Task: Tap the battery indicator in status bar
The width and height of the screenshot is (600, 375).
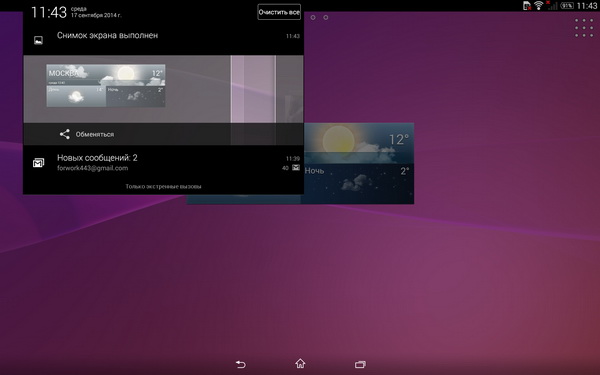Action: point(567,5)
